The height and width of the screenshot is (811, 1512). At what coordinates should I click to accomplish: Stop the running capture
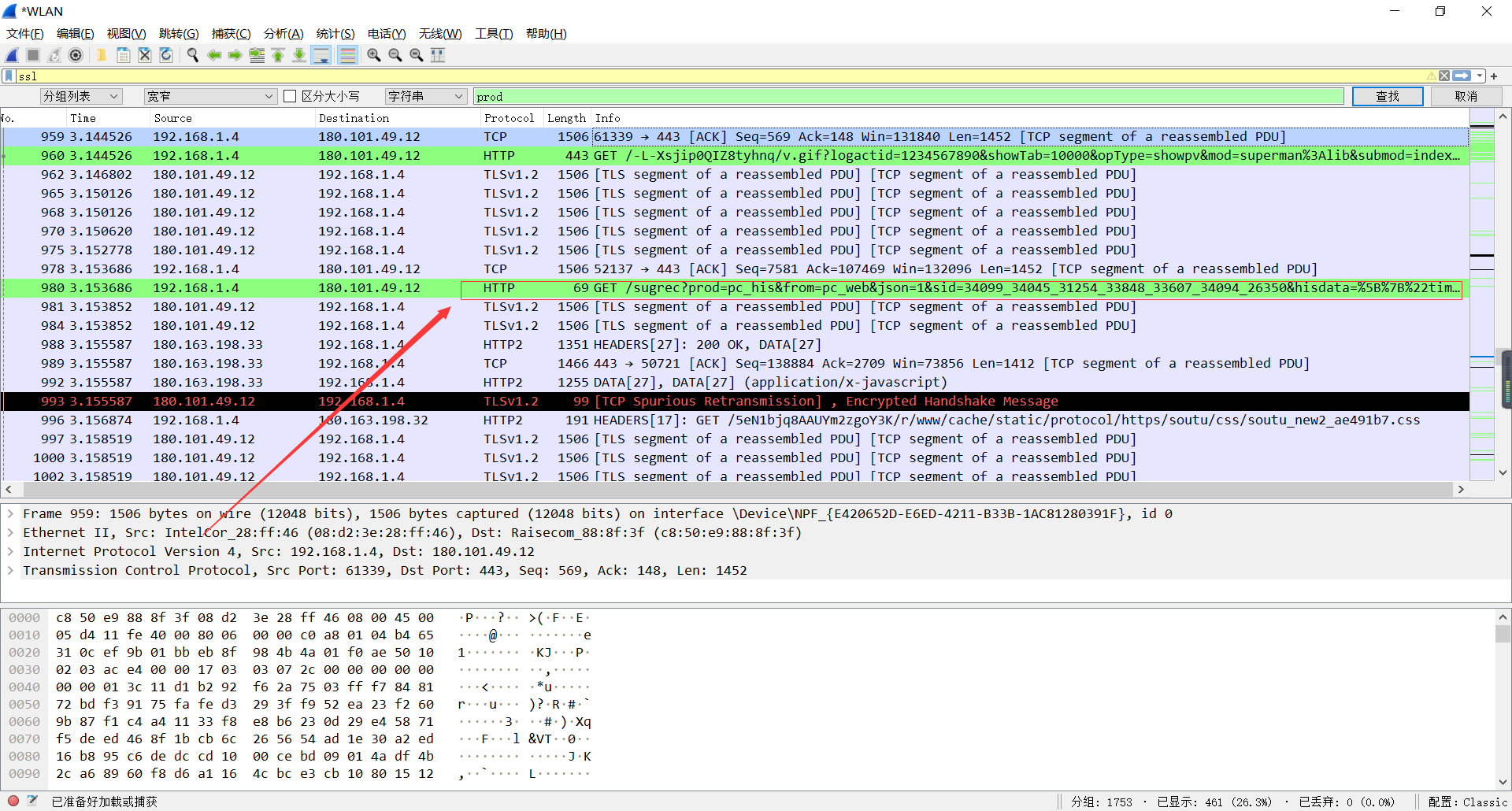pos(33,55)
